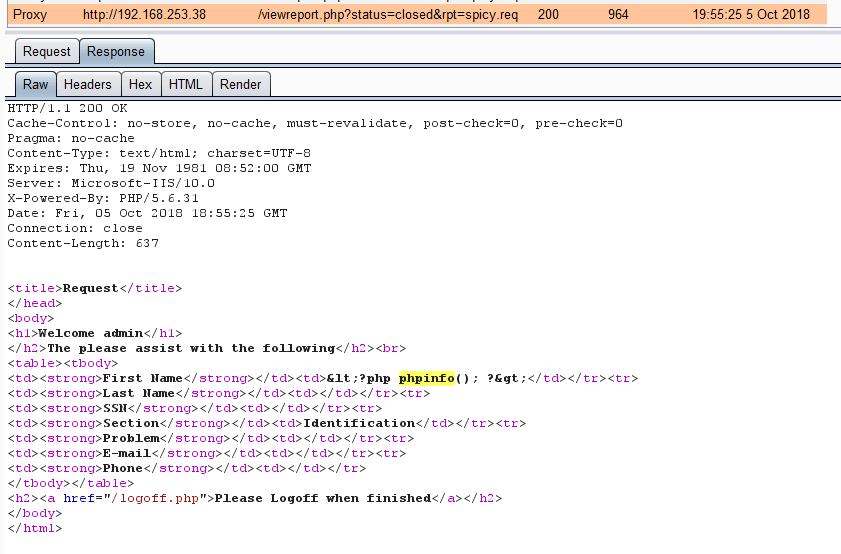Screen dimensions: 841x554
Task: Select the Proxy cell in highlighted history row
Action: point(30,16)
